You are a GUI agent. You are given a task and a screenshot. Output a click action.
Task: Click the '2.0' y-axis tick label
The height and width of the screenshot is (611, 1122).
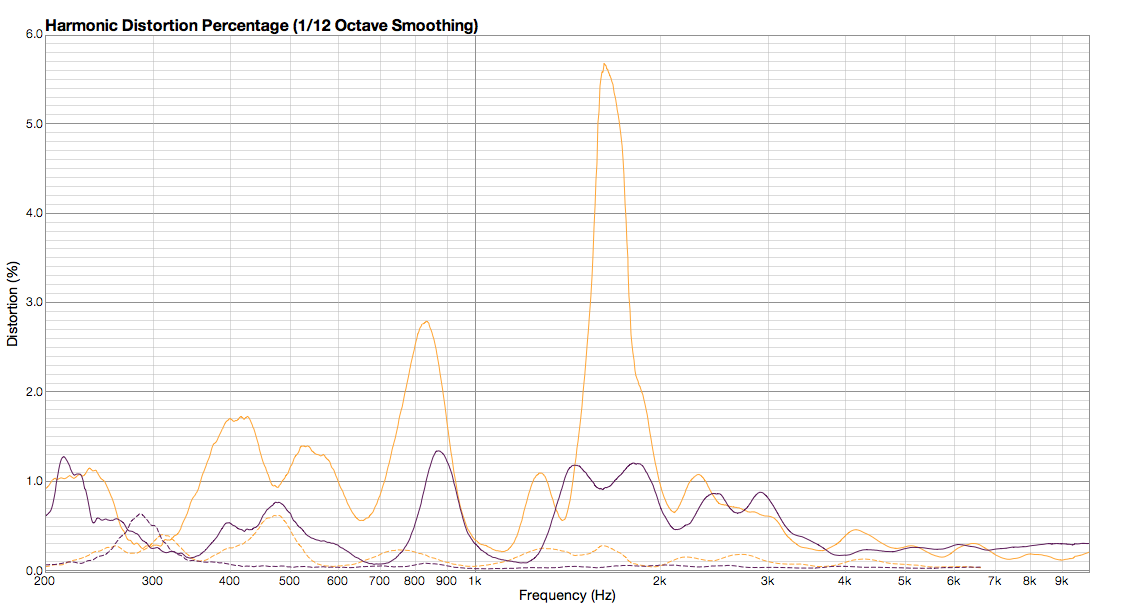coord(34,392)
